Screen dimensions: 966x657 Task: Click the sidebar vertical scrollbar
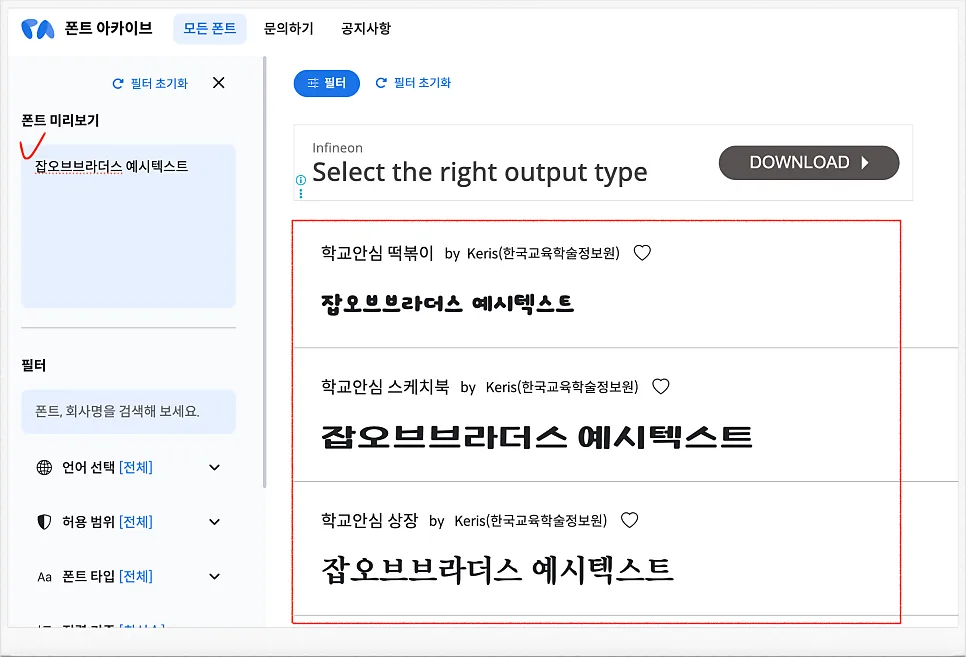pos(264,272)
